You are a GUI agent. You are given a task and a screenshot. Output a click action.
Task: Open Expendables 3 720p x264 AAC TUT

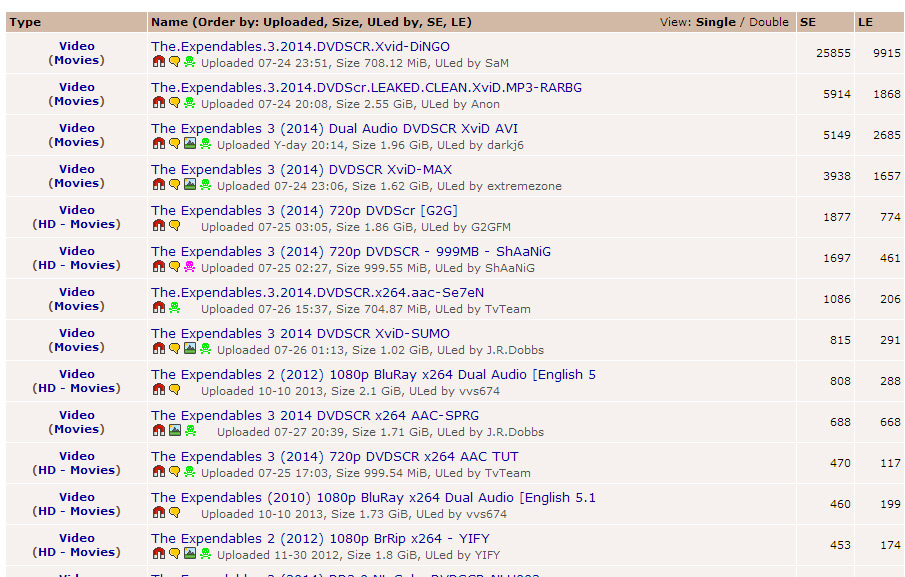[x=335, y=456]
